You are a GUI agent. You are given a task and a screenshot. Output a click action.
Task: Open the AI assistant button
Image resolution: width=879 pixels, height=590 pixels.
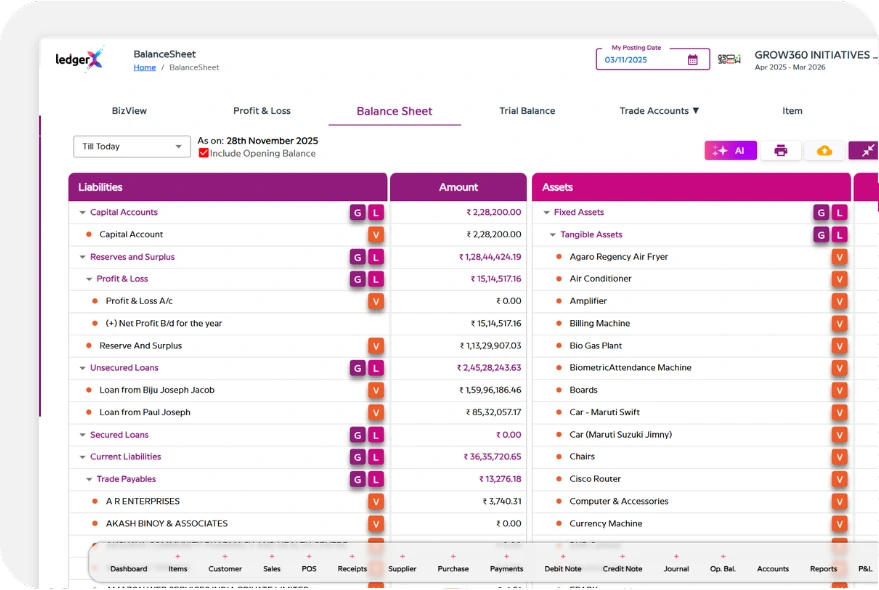coord(730,150)
